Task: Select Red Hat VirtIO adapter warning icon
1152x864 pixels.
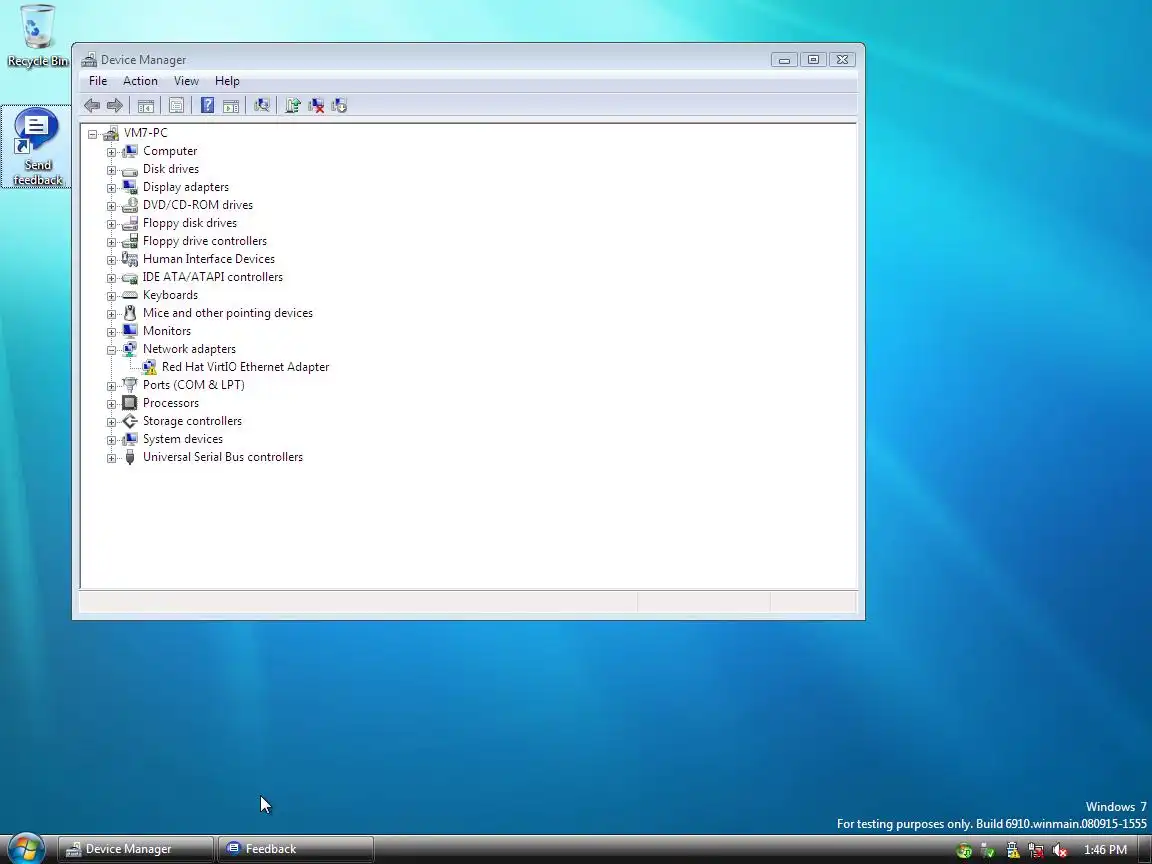Action: point(149,367)
